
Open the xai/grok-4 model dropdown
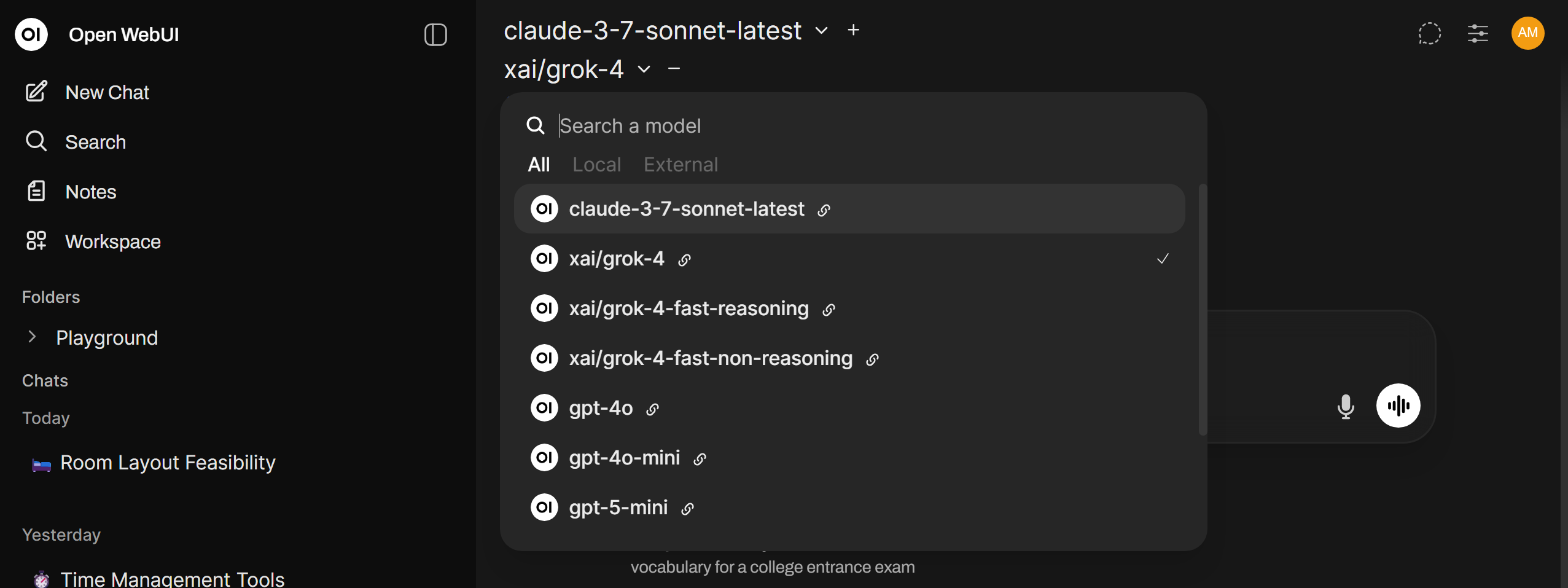tap(642, 69)
